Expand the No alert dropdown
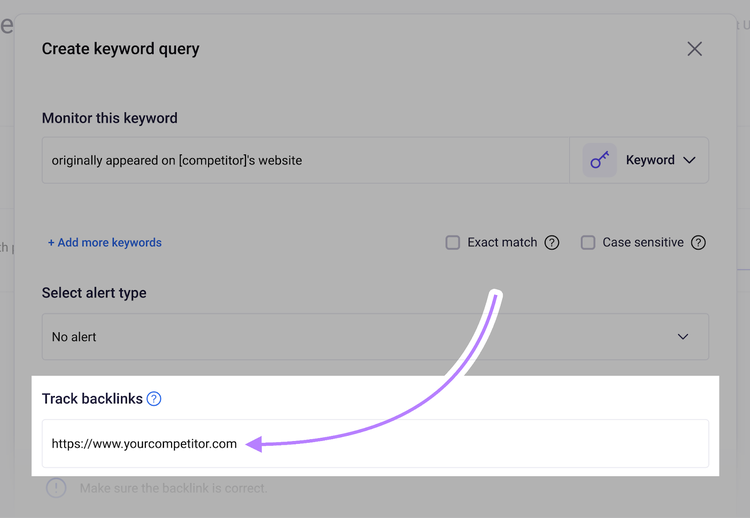 tap(375, 337)
